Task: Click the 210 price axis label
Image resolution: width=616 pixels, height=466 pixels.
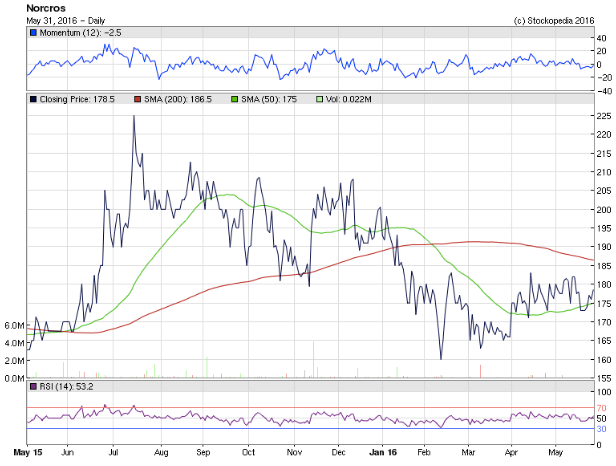Action: [604, 172]
